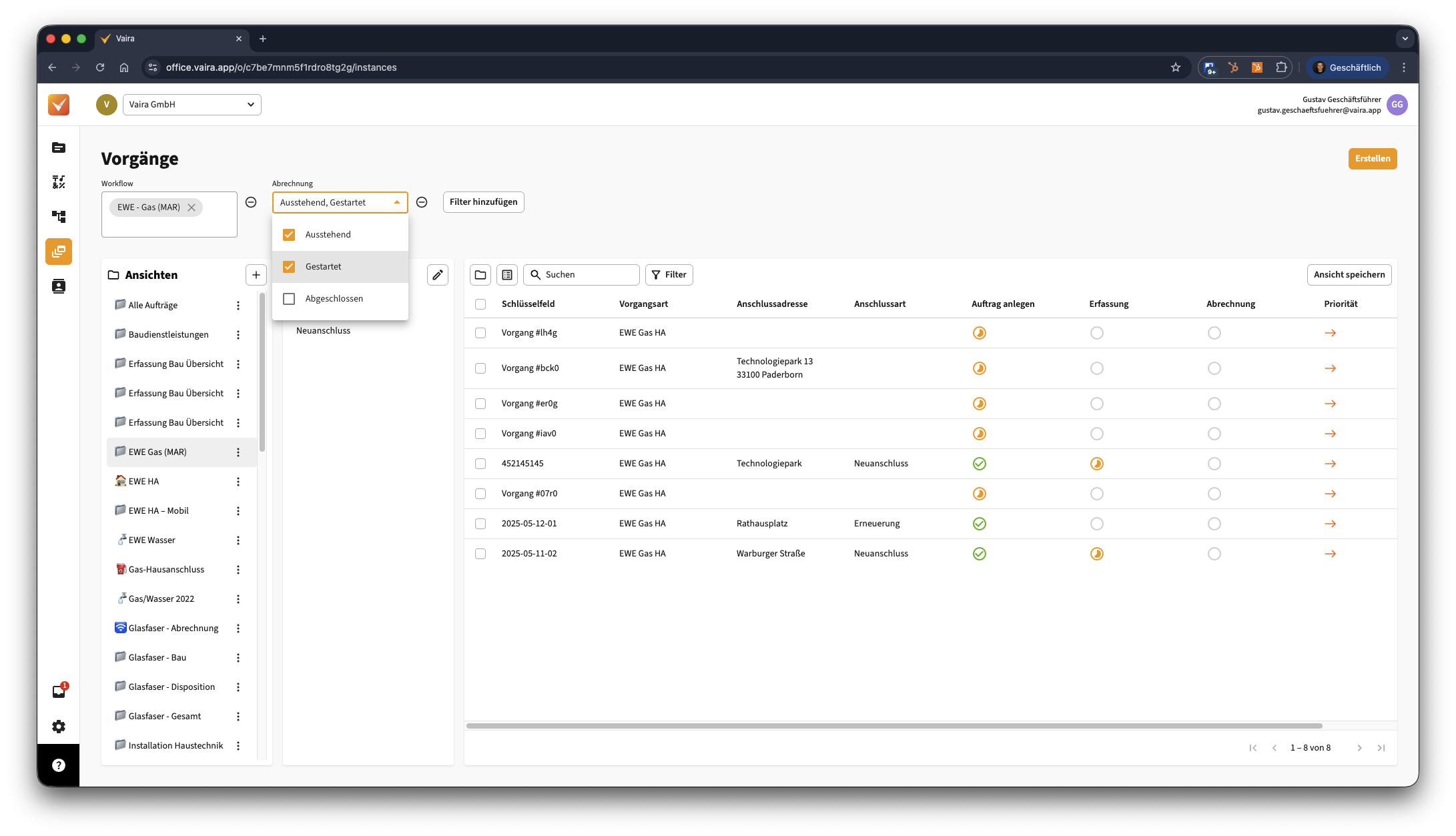Open the Alle Aufträge view
Screen dimensions: 1456x836
coord(153,306)
